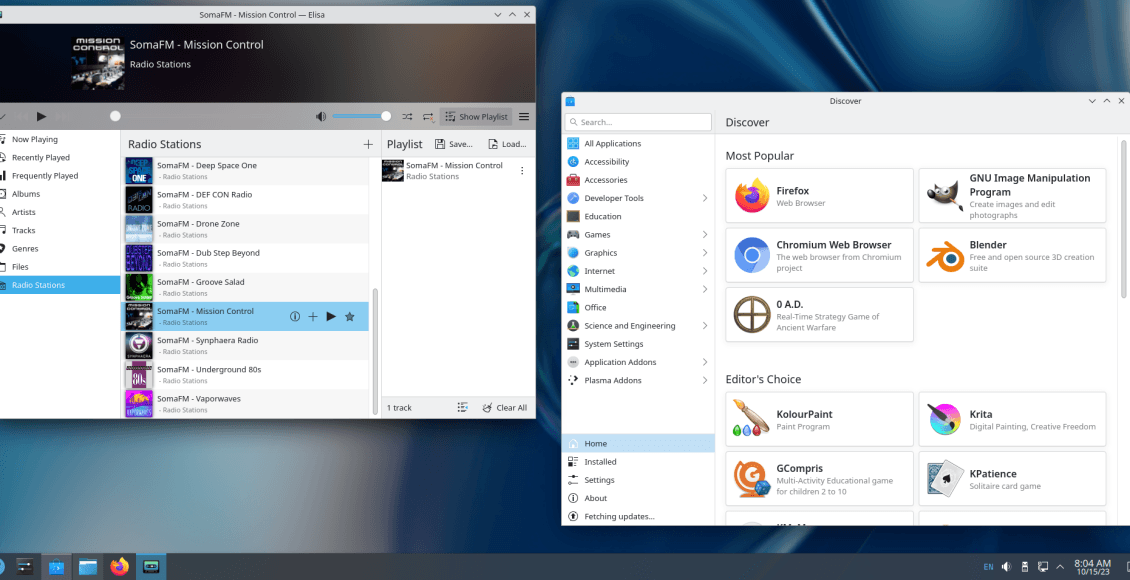Mute Elisa's volume icon
Image resolution: width=1130 pixels, height=580 pixels.
[x=320, y=116]
